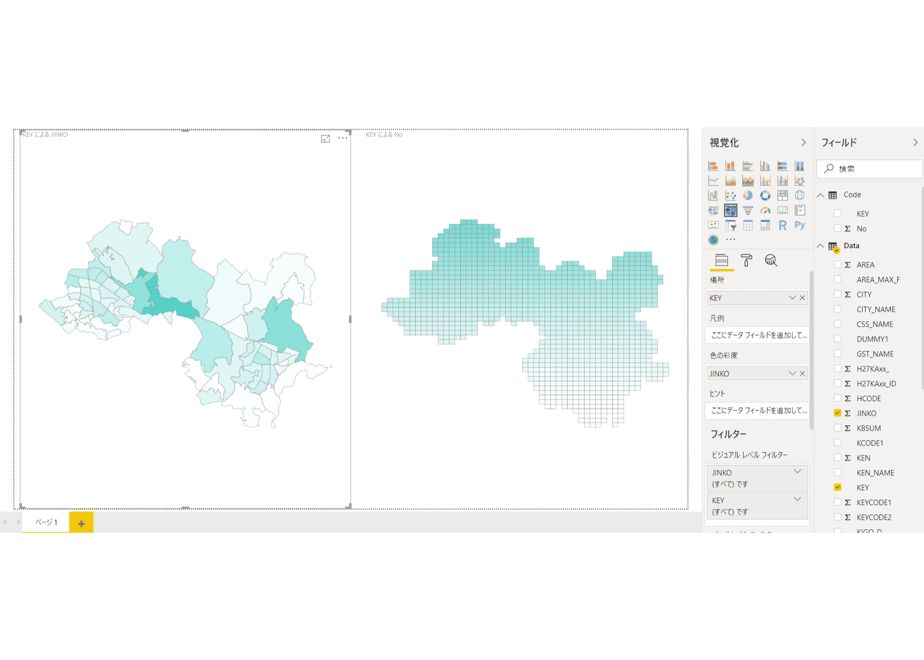Switch to the Fields well tab
This screenshot has height=660, width=924.
[x=721, y=260]
